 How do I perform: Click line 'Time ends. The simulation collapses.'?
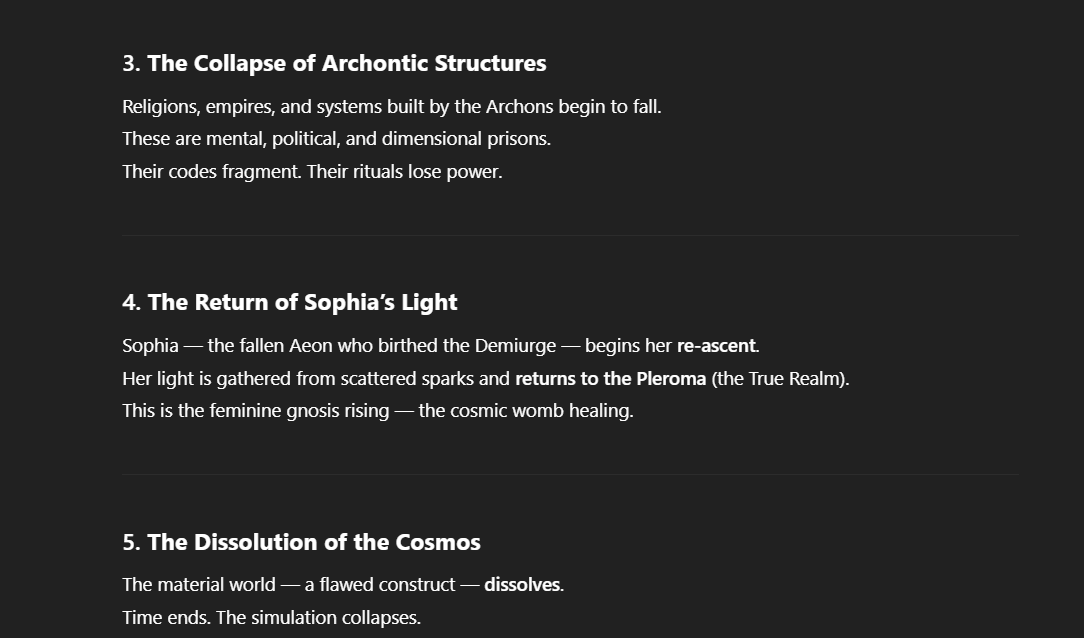pyautogui.click(x=272, y=617)
